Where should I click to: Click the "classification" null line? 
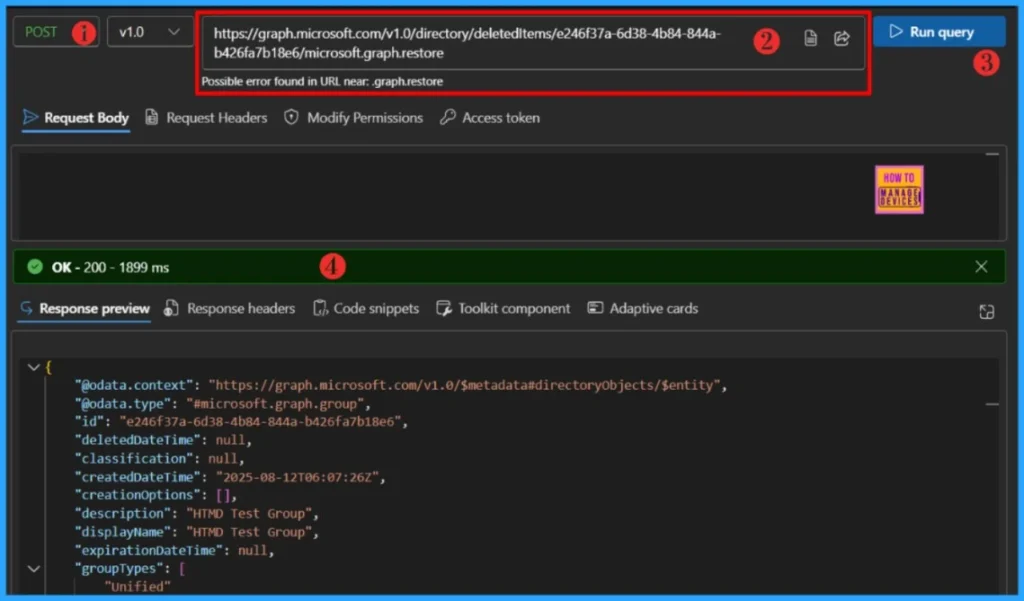coord(159,459)
